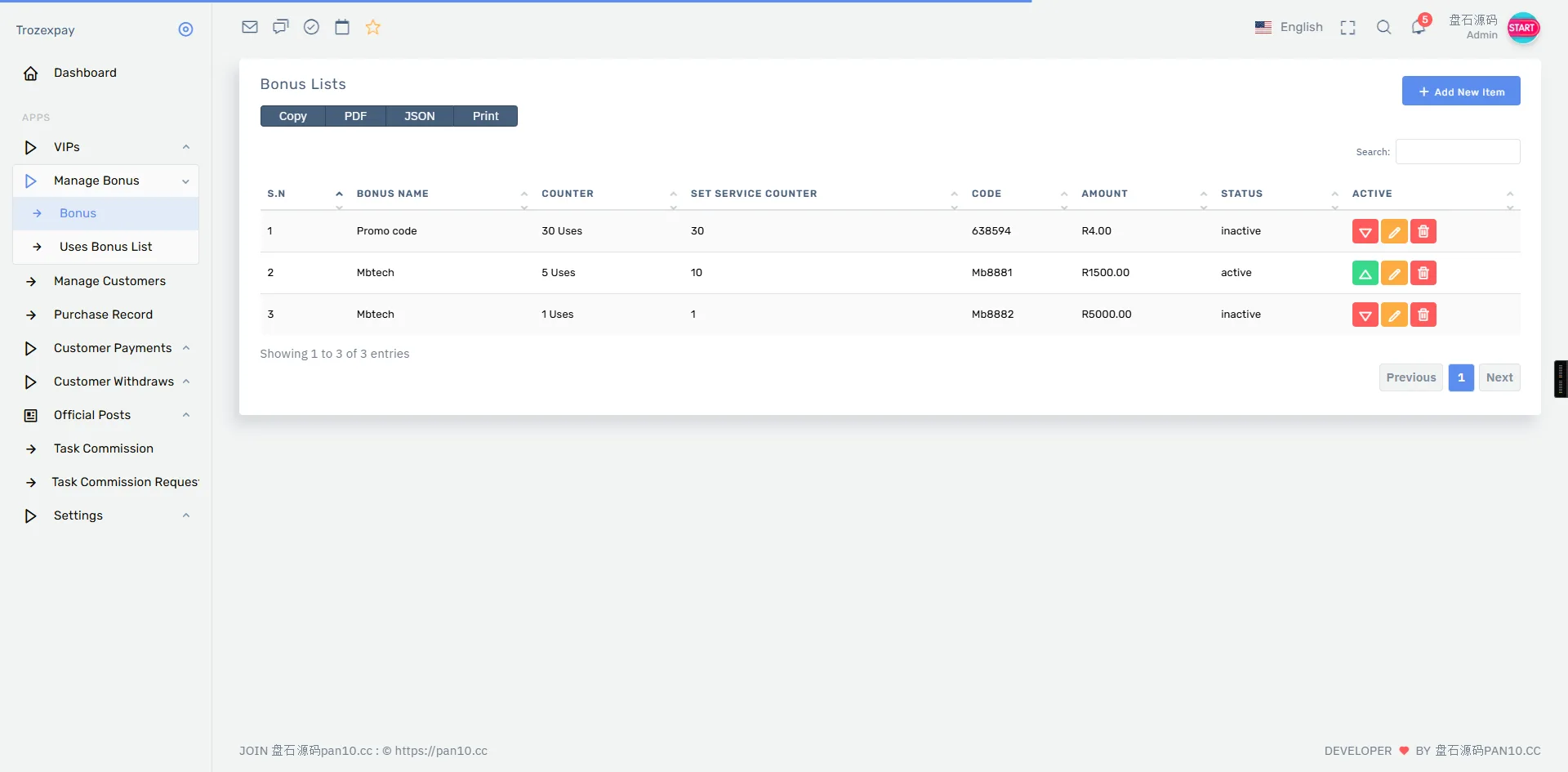This screenshot has height=772, width=1568.
Task: Sort table by Active column header
Action: tap(1432, 194)
